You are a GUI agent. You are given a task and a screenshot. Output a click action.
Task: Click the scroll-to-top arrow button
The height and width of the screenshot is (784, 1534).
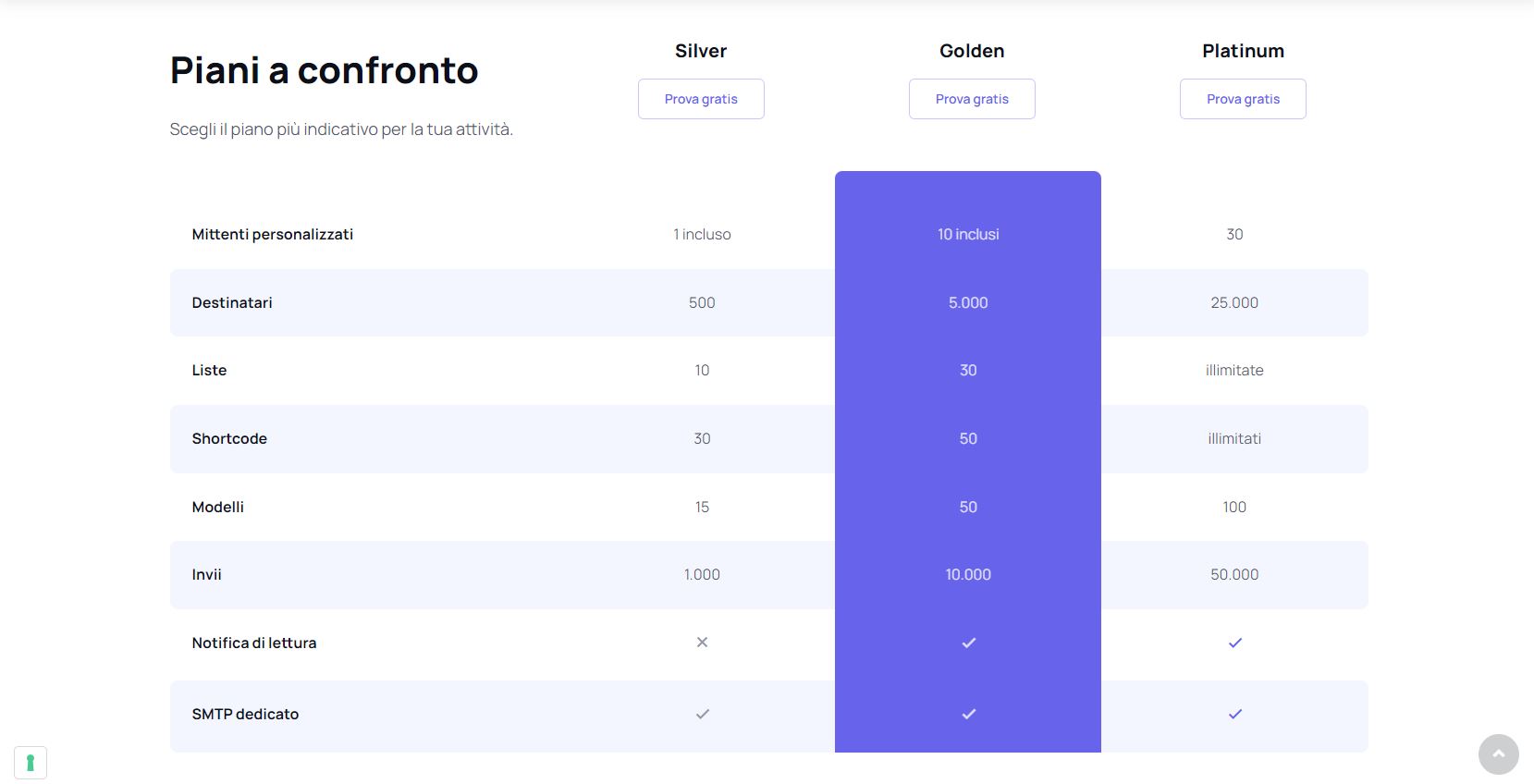tap(1498, 754)
